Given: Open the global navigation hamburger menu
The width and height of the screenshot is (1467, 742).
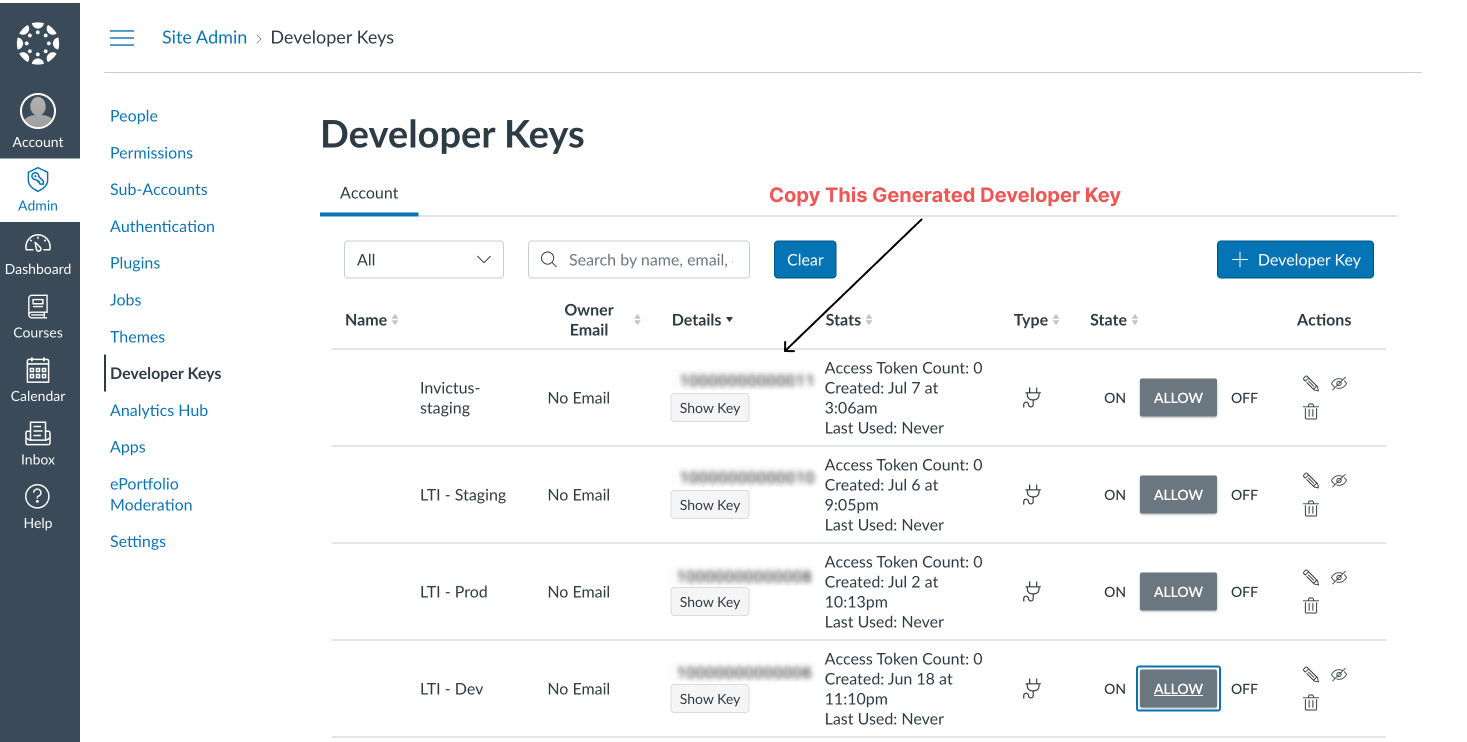Looking at the screenshot, I should 122,37.
